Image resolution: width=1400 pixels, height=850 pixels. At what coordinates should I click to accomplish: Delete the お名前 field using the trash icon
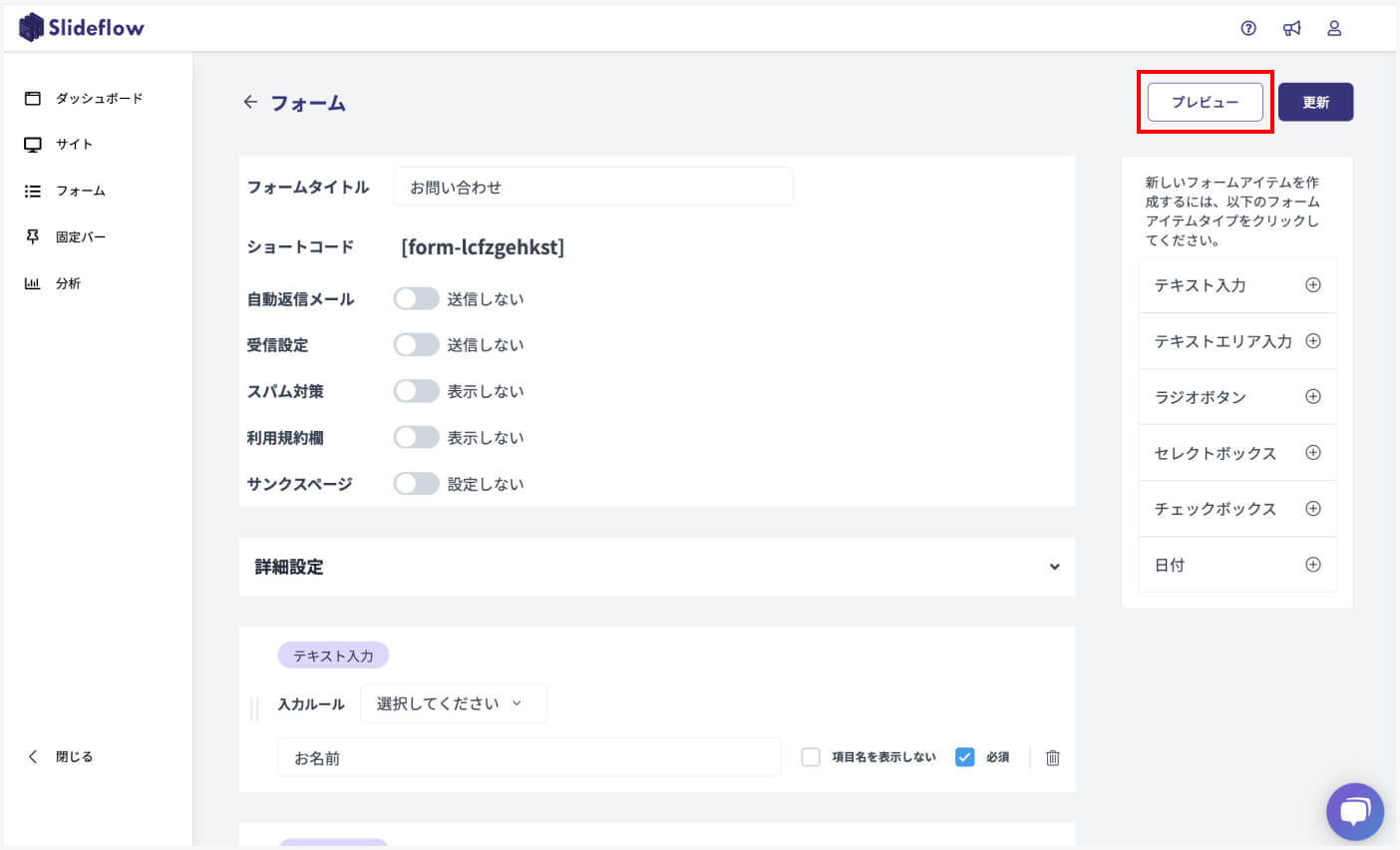click(x=1051, y=758)
